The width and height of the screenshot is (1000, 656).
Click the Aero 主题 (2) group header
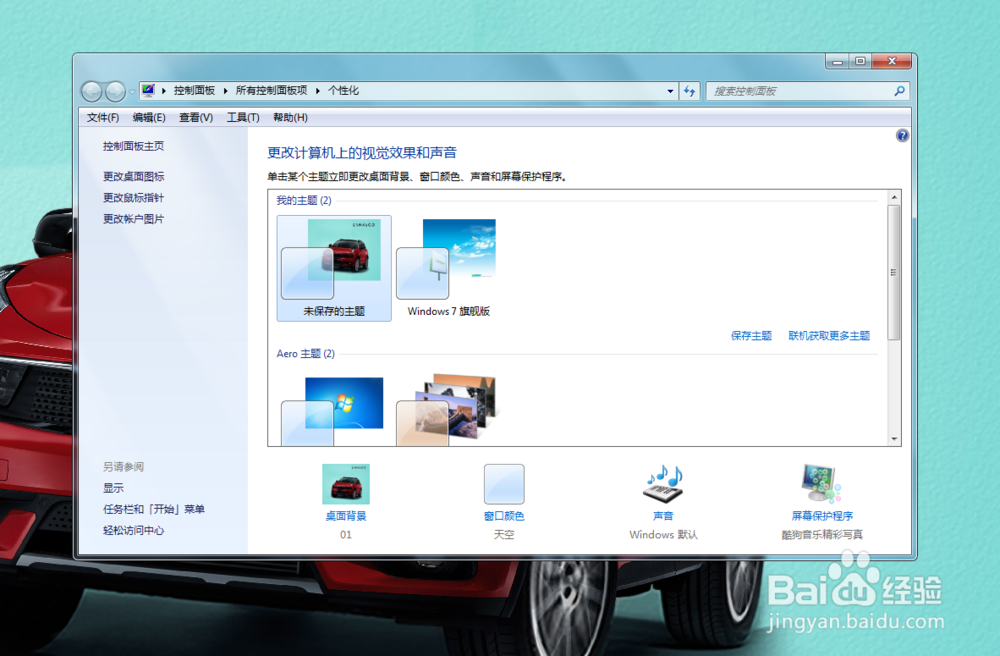pos(305,353)
